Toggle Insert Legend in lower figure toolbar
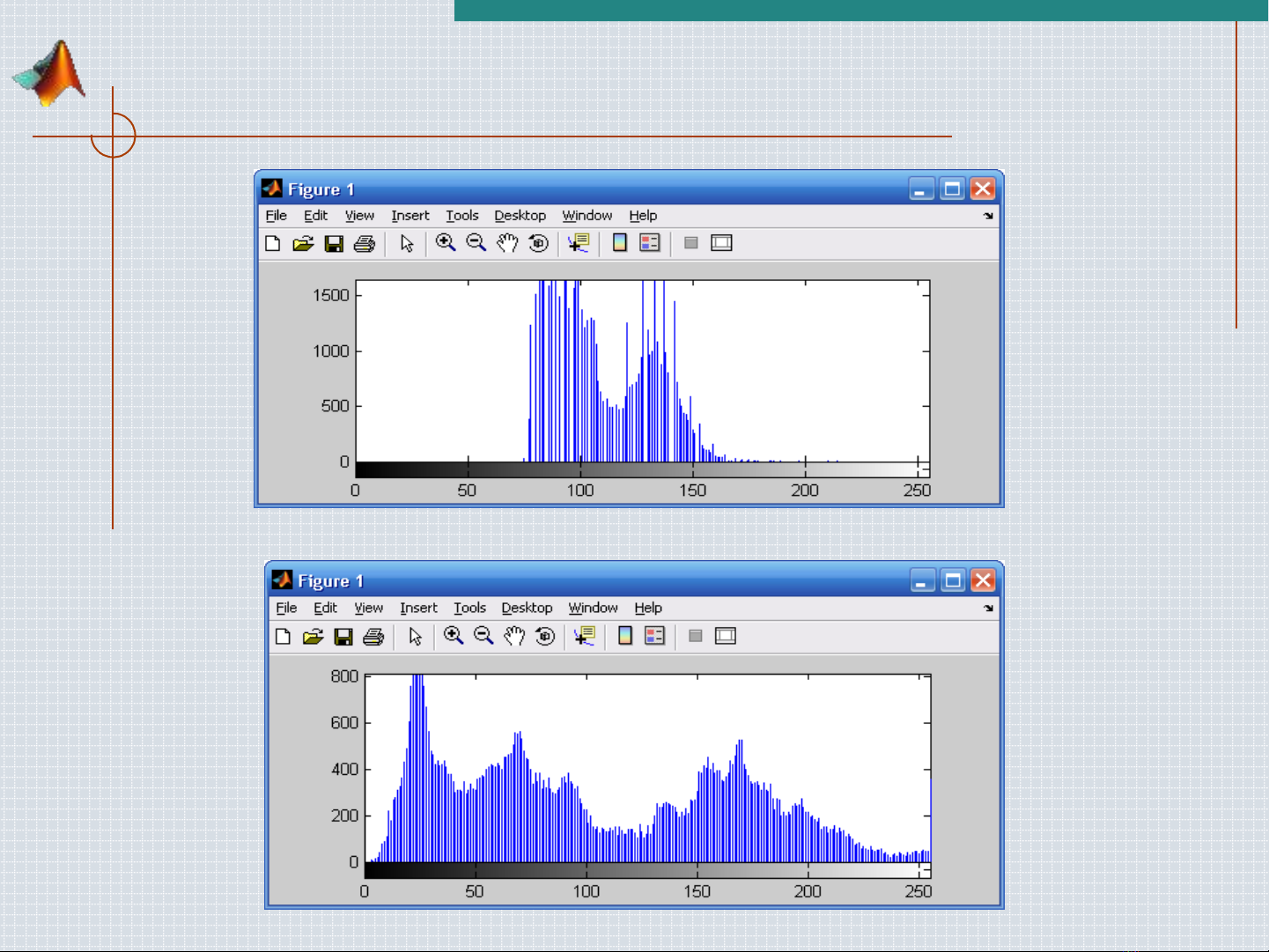Screen dimensions: 1269x952 655,636
